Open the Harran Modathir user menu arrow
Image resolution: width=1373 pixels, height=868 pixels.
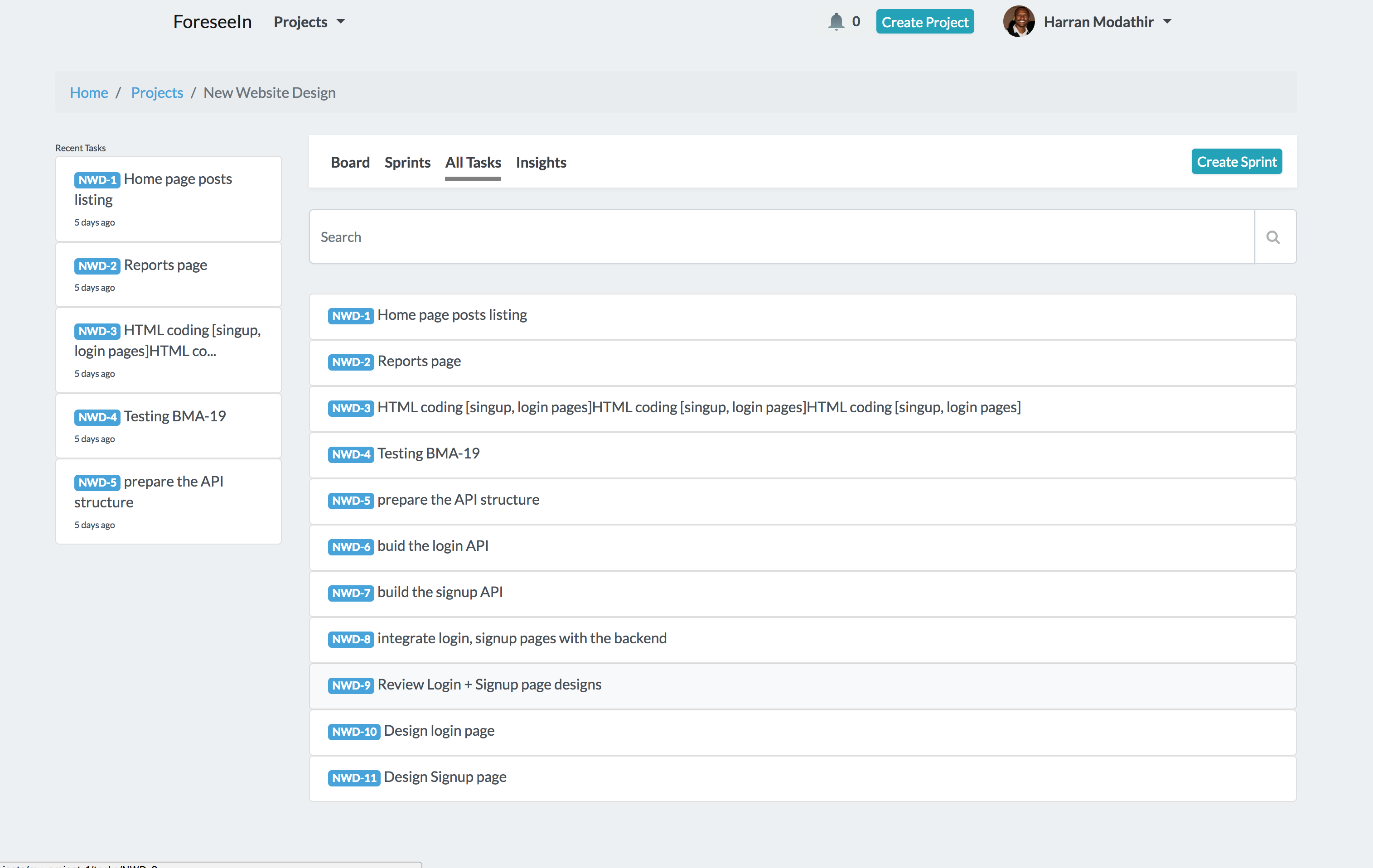pos(1167,22)
